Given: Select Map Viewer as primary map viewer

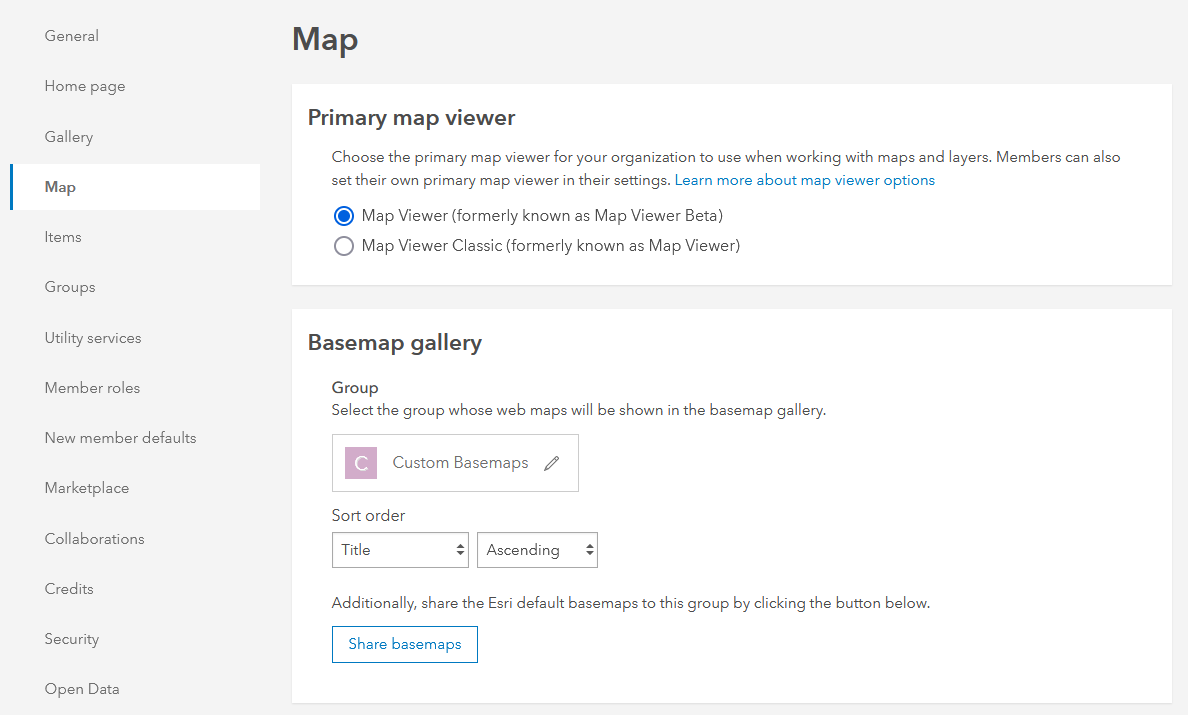Looking at the screenshot, I should pos(344,215).
